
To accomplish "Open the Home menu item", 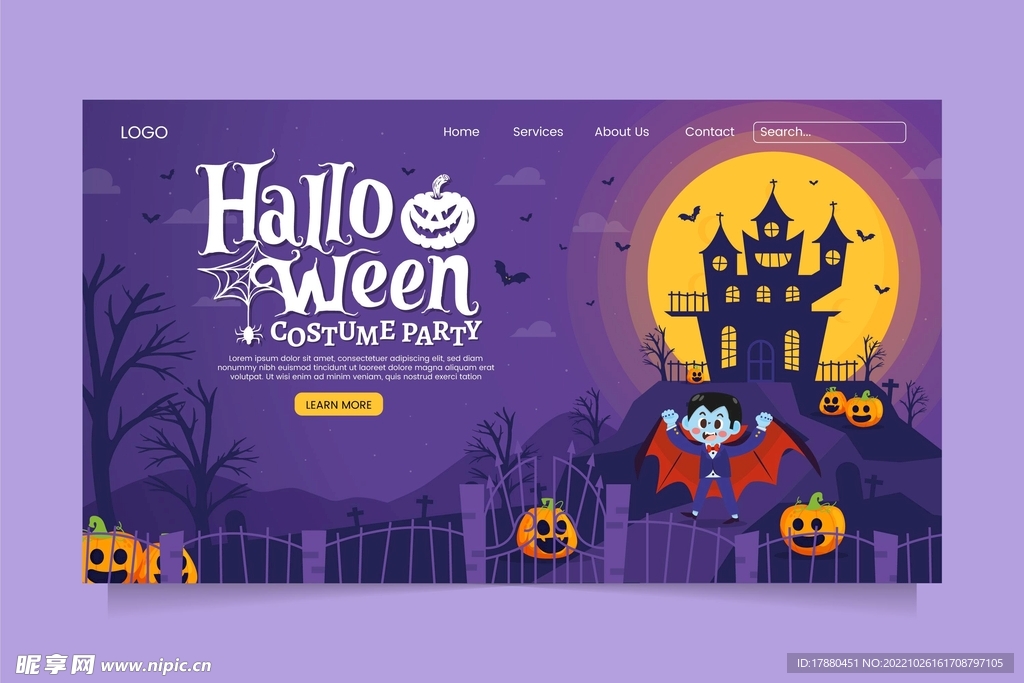I will pyautogui.click(x=461, y=132).
